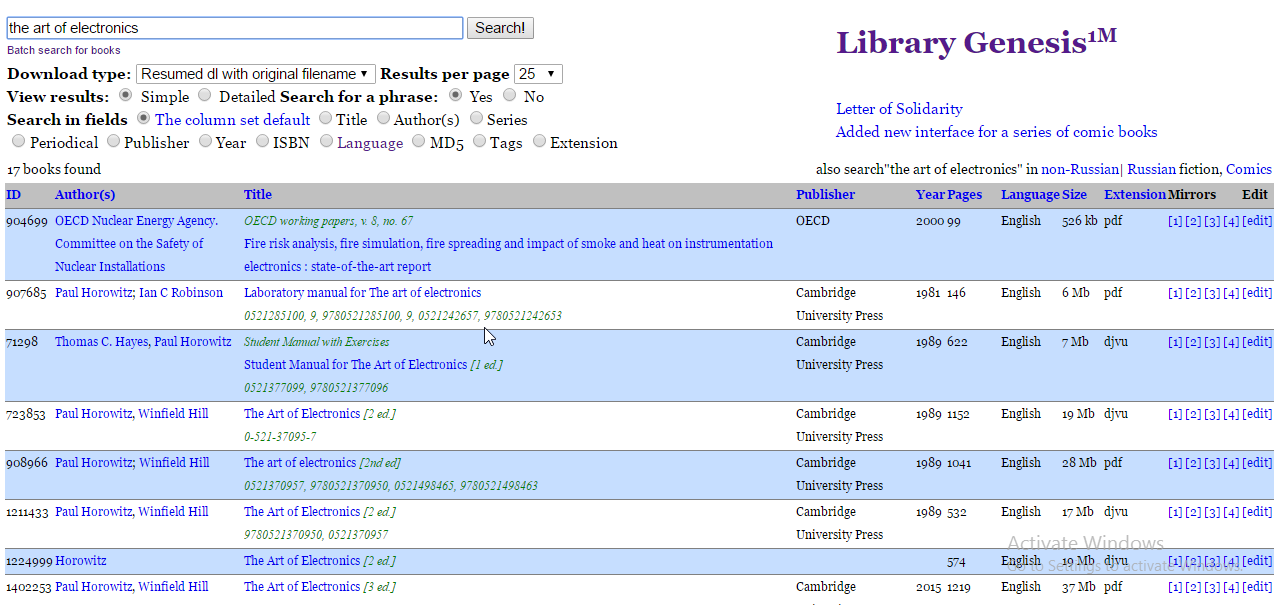This screenshot has width=1283, height=605.
Task: Select Year search field radio
Action: (204, 142)
